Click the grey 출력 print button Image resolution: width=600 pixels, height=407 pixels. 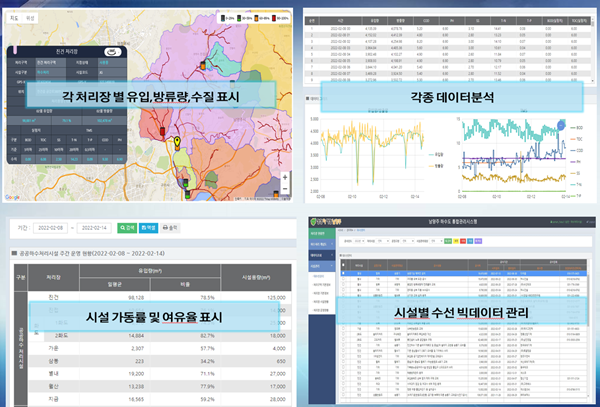point(170,228)
